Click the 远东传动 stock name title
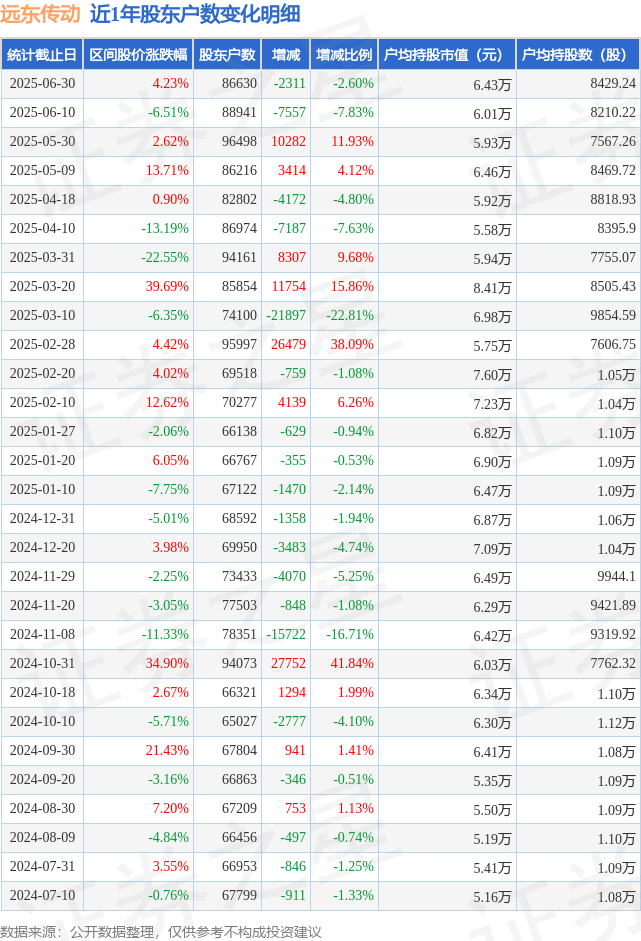This screenshot has width=641, height=941. point(40,14)
